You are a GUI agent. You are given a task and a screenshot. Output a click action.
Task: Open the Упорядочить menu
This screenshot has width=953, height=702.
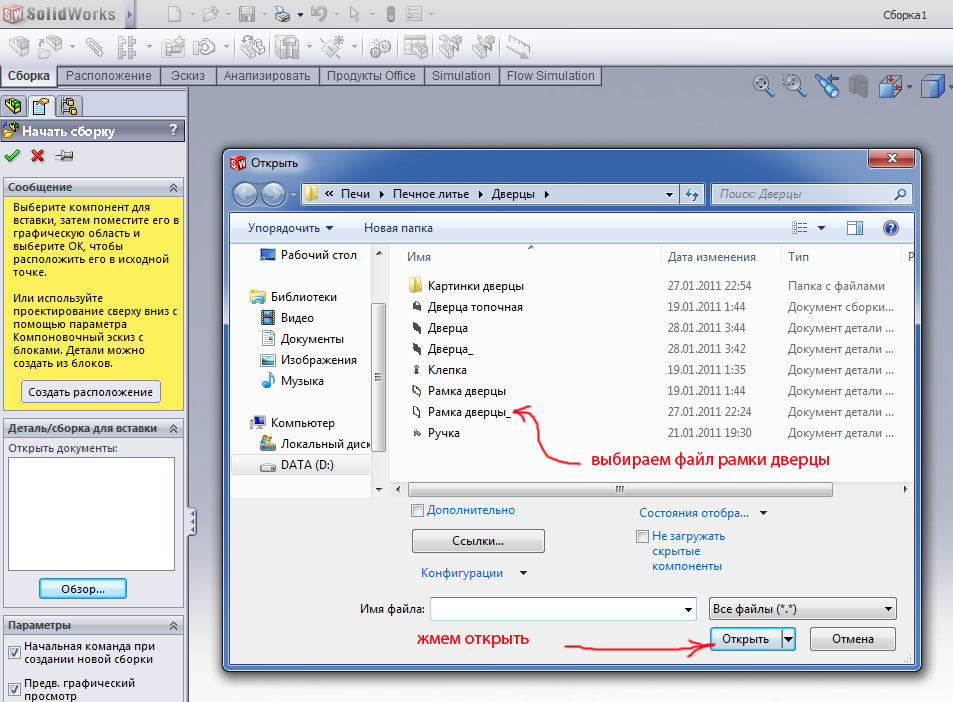point(290,228)
